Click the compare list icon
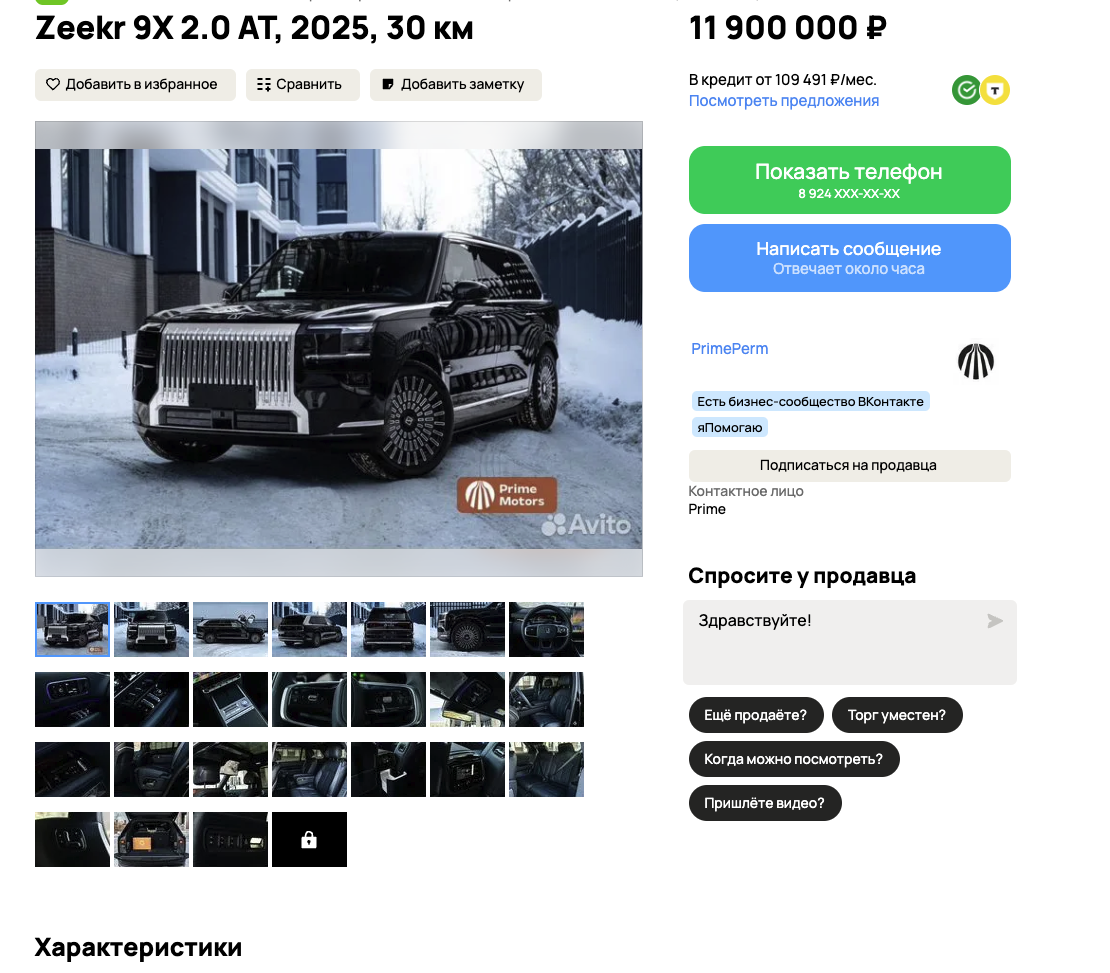Image resolution: width=1110 pixels, height=973 pixels. click(263, 84)
